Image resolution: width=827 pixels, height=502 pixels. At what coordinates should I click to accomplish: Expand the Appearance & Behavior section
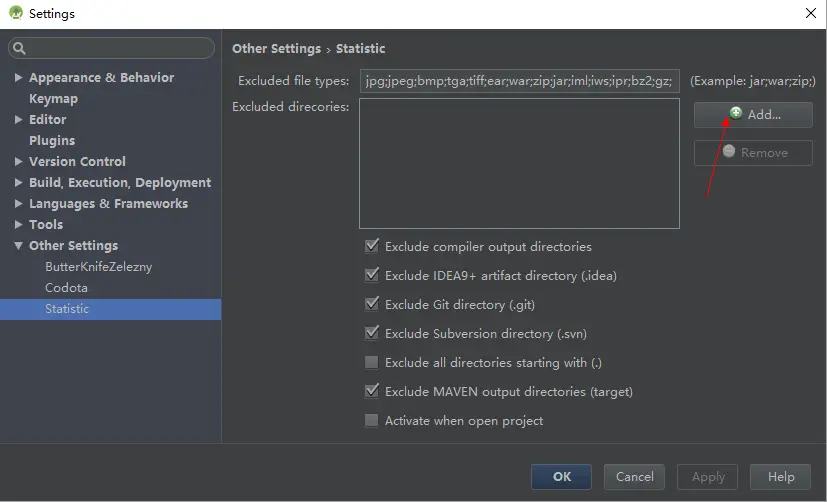click(x=18, y=78)
